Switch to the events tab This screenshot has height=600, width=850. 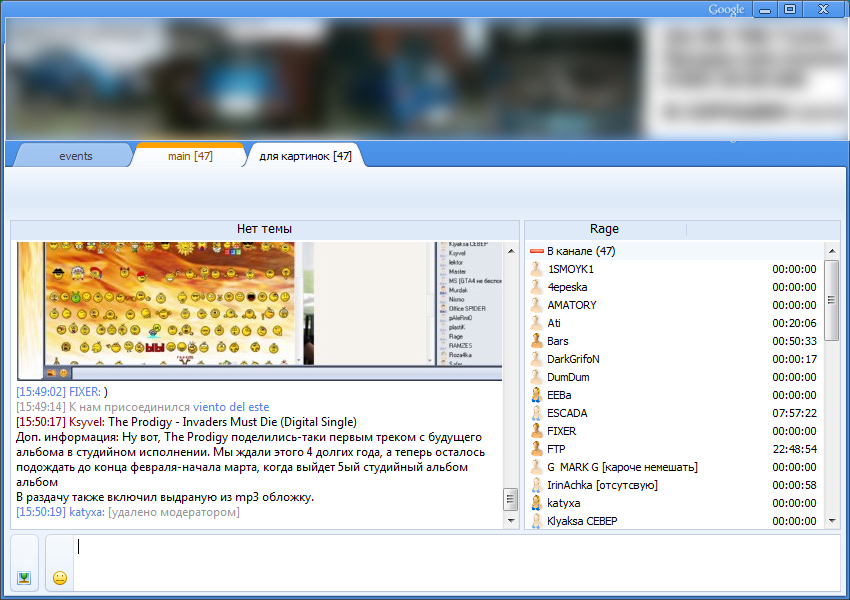point(75,156)
